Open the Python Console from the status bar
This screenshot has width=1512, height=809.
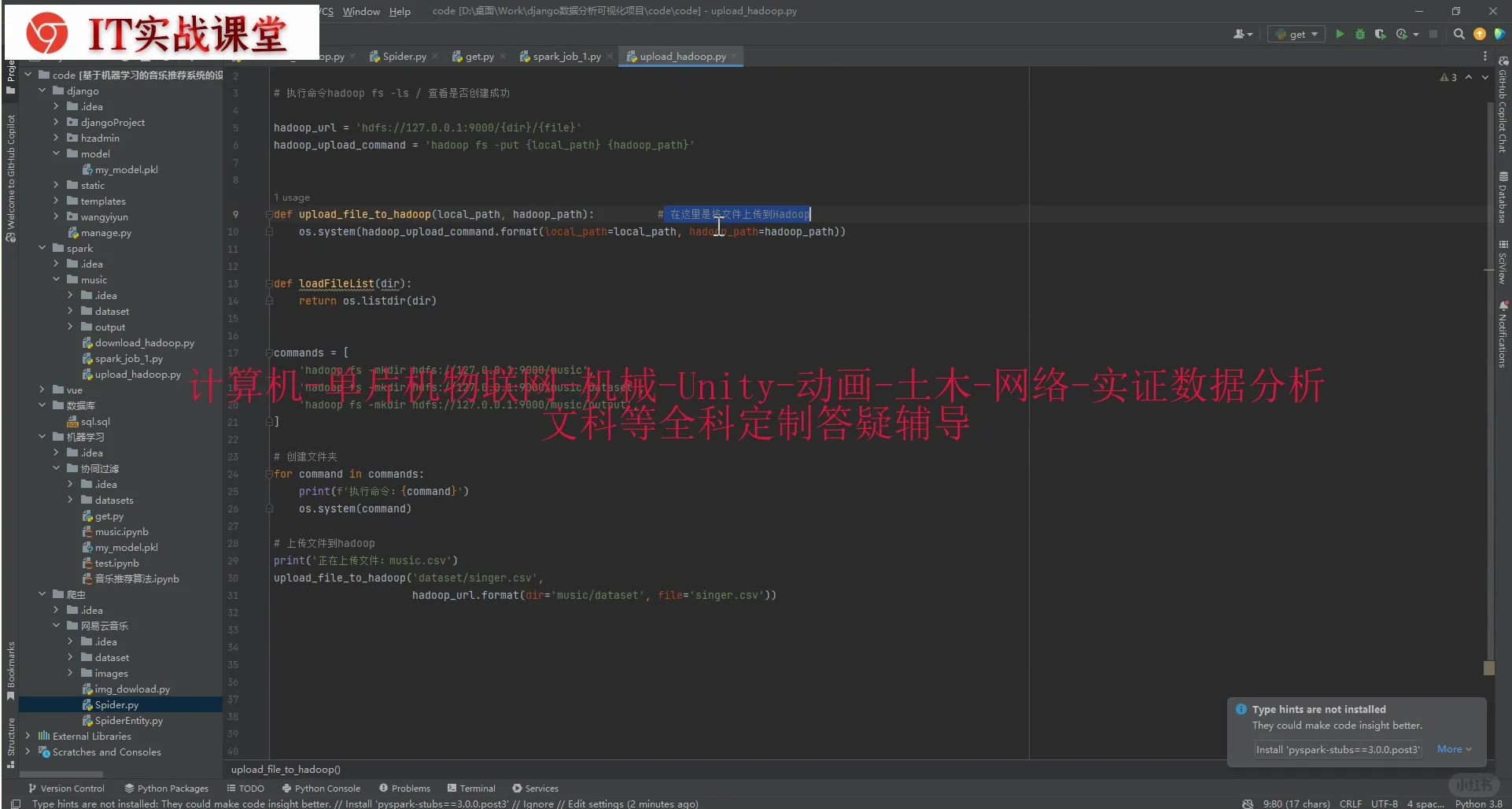click(x=325, y=788)
